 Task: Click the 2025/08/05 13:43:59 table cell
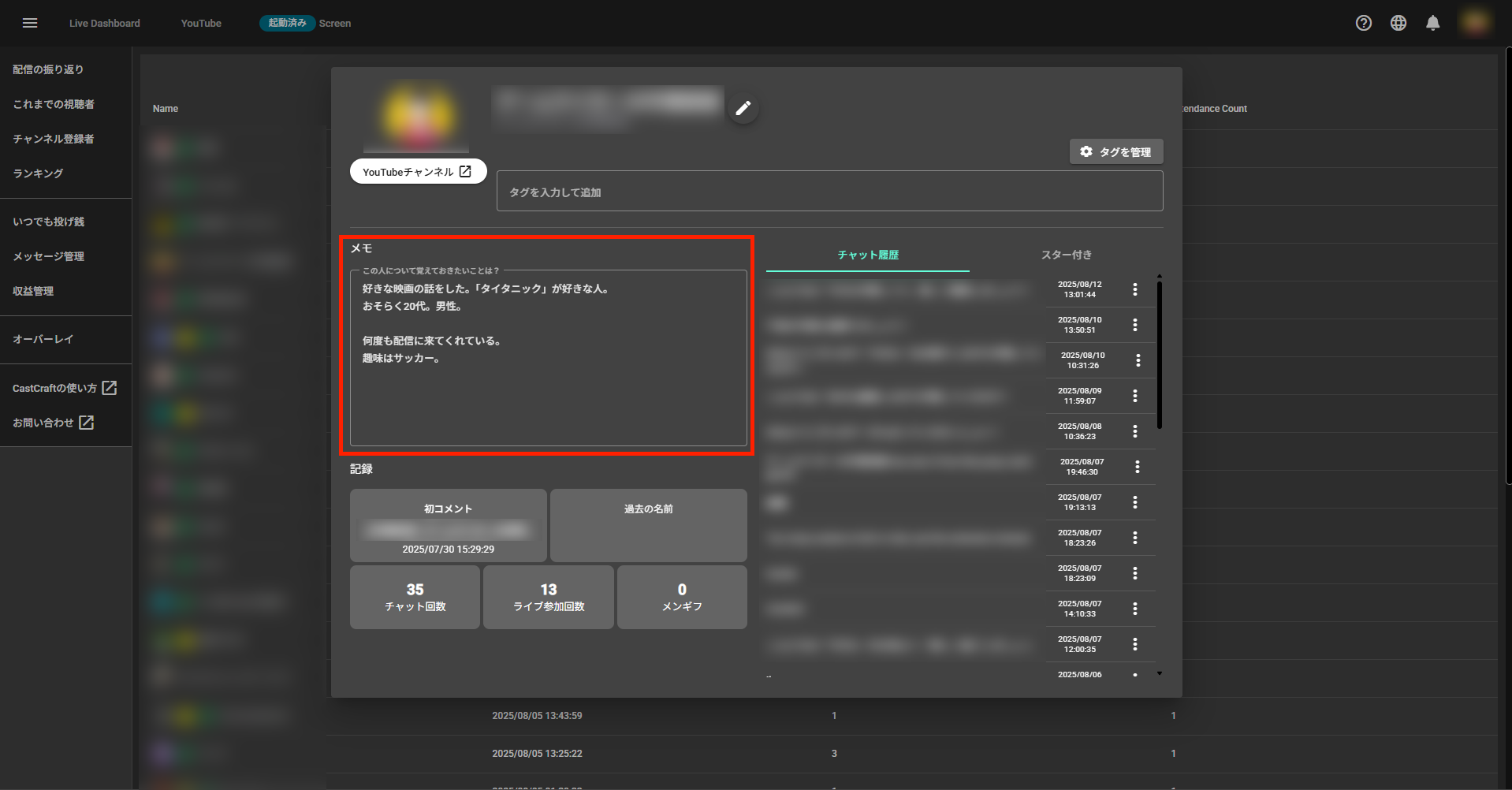pos(537,716)
